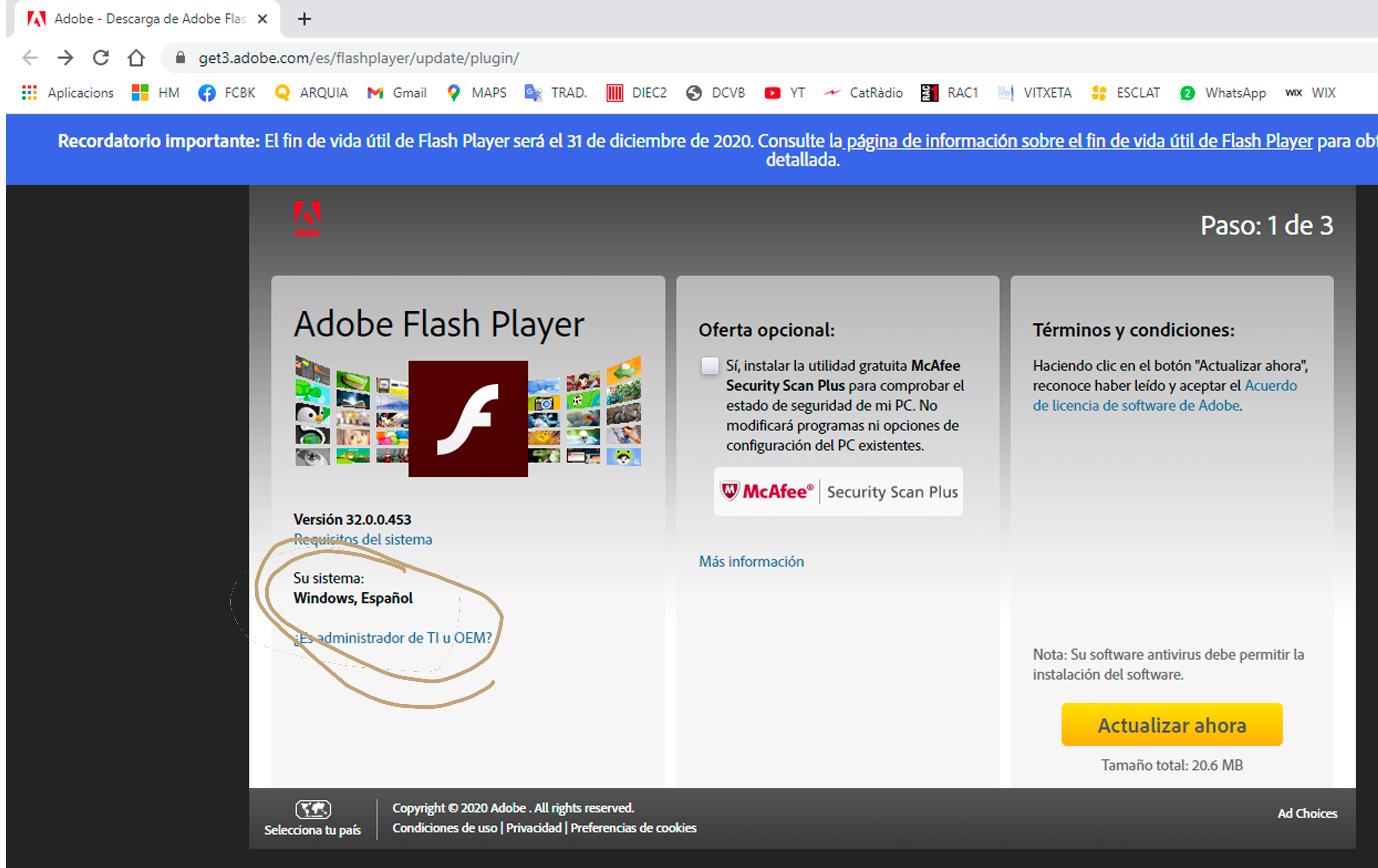
Task: Click the world map country selector icon
Action: [313, 809]
